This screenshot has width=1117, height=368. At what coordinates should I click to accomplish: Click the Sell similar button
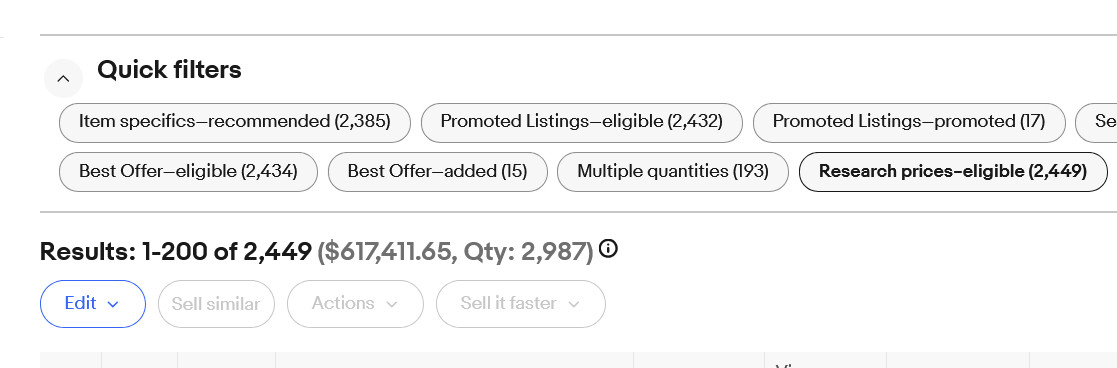216,304
